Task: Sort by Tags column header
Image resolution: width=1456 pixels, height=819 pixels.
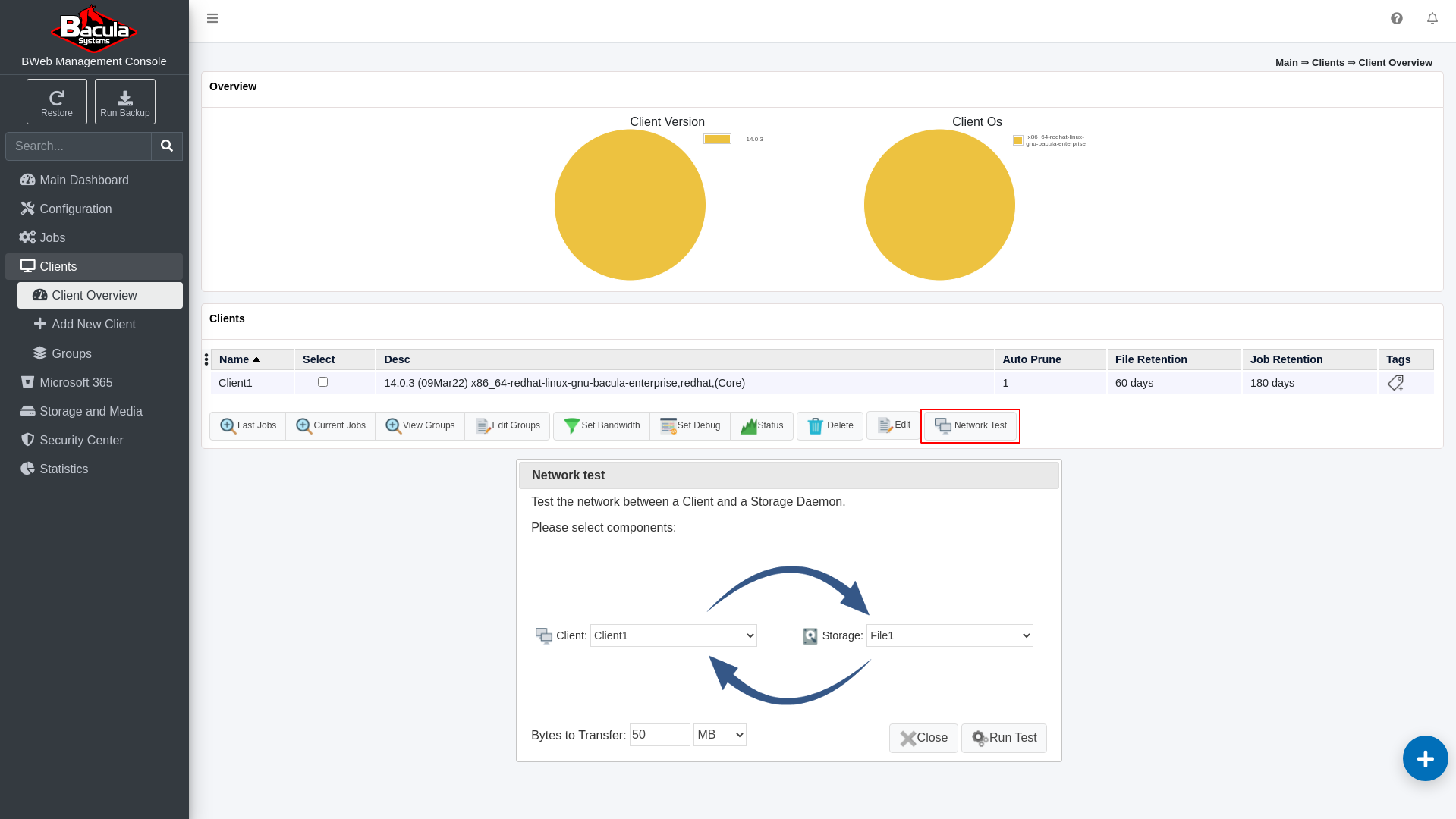Action: pos(1406,359)
